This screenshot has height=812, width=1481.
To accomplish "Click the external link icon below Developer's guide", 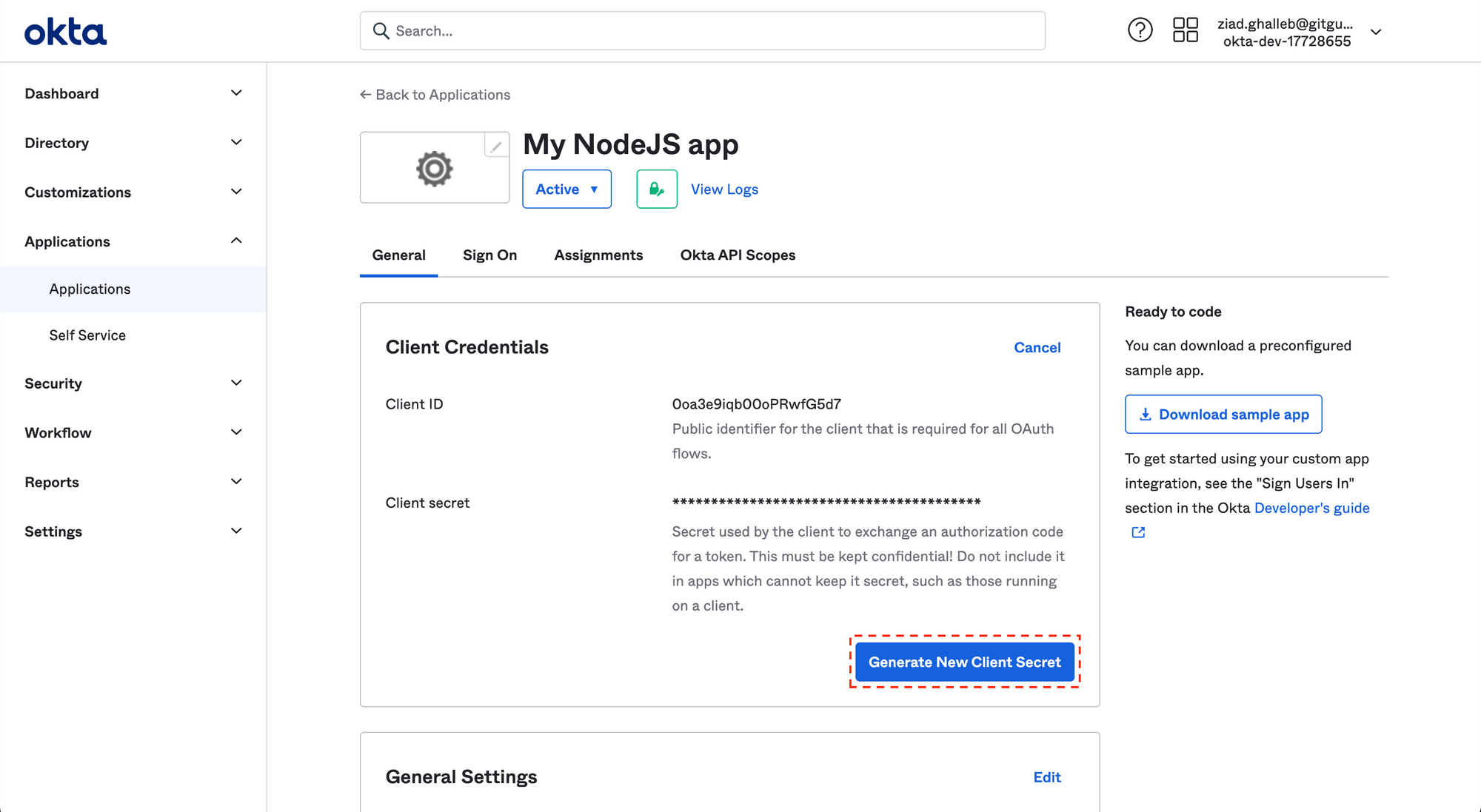I will [1137, 531].
